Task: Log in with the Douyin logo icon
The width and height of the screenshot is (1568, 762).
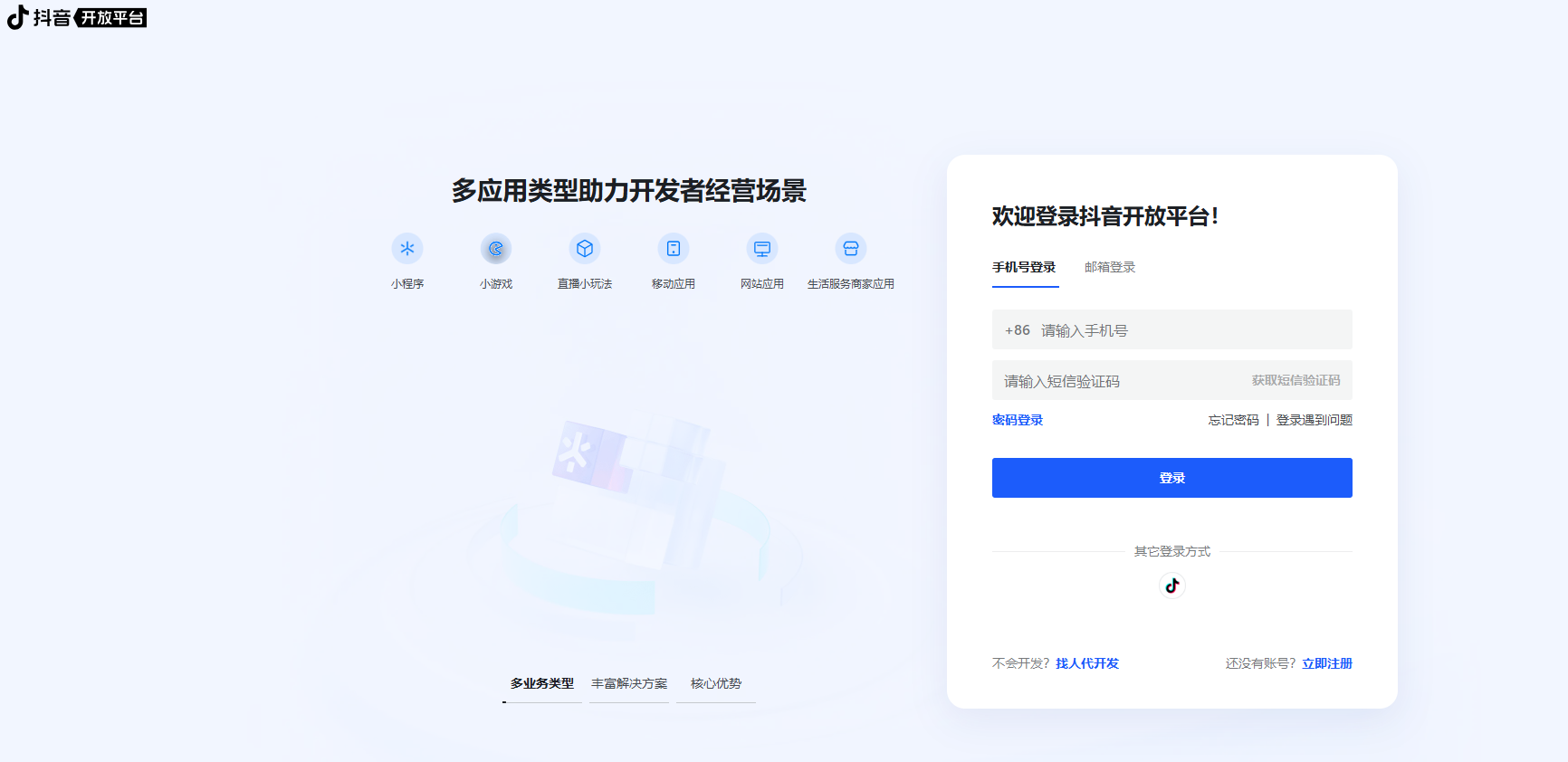Action: click(1172, 586)
